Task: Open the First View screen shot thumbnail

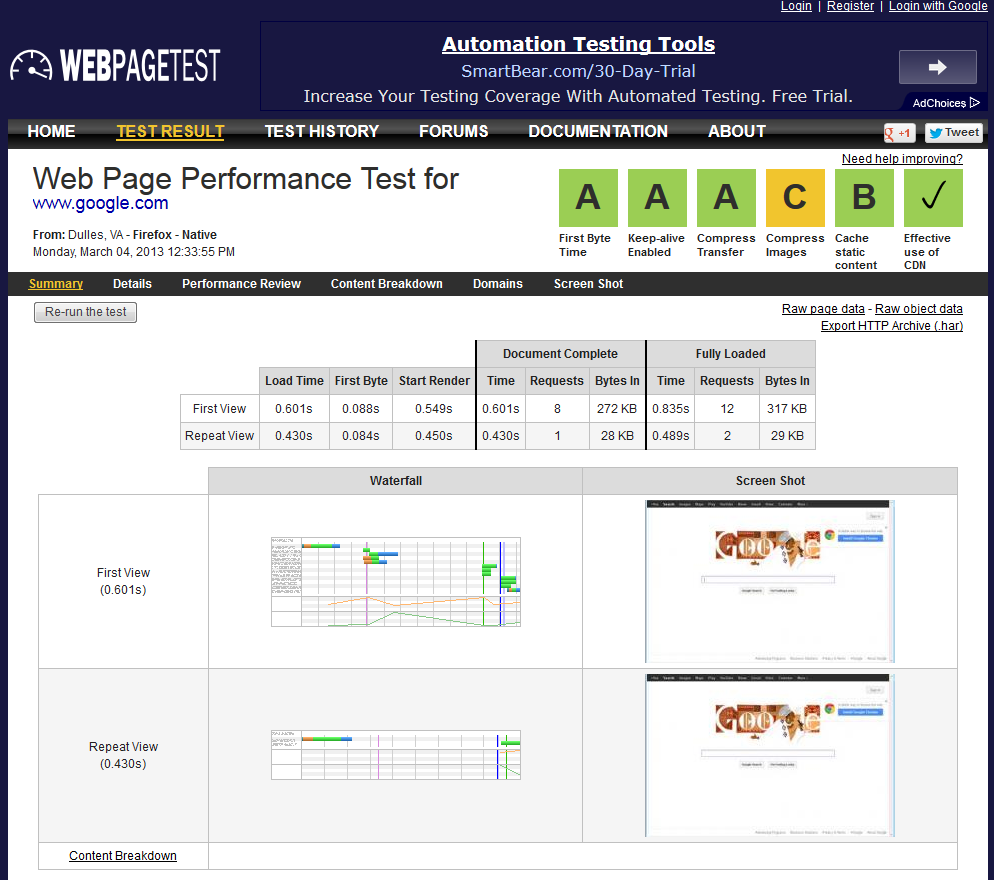Action: [x=770, y=581]
